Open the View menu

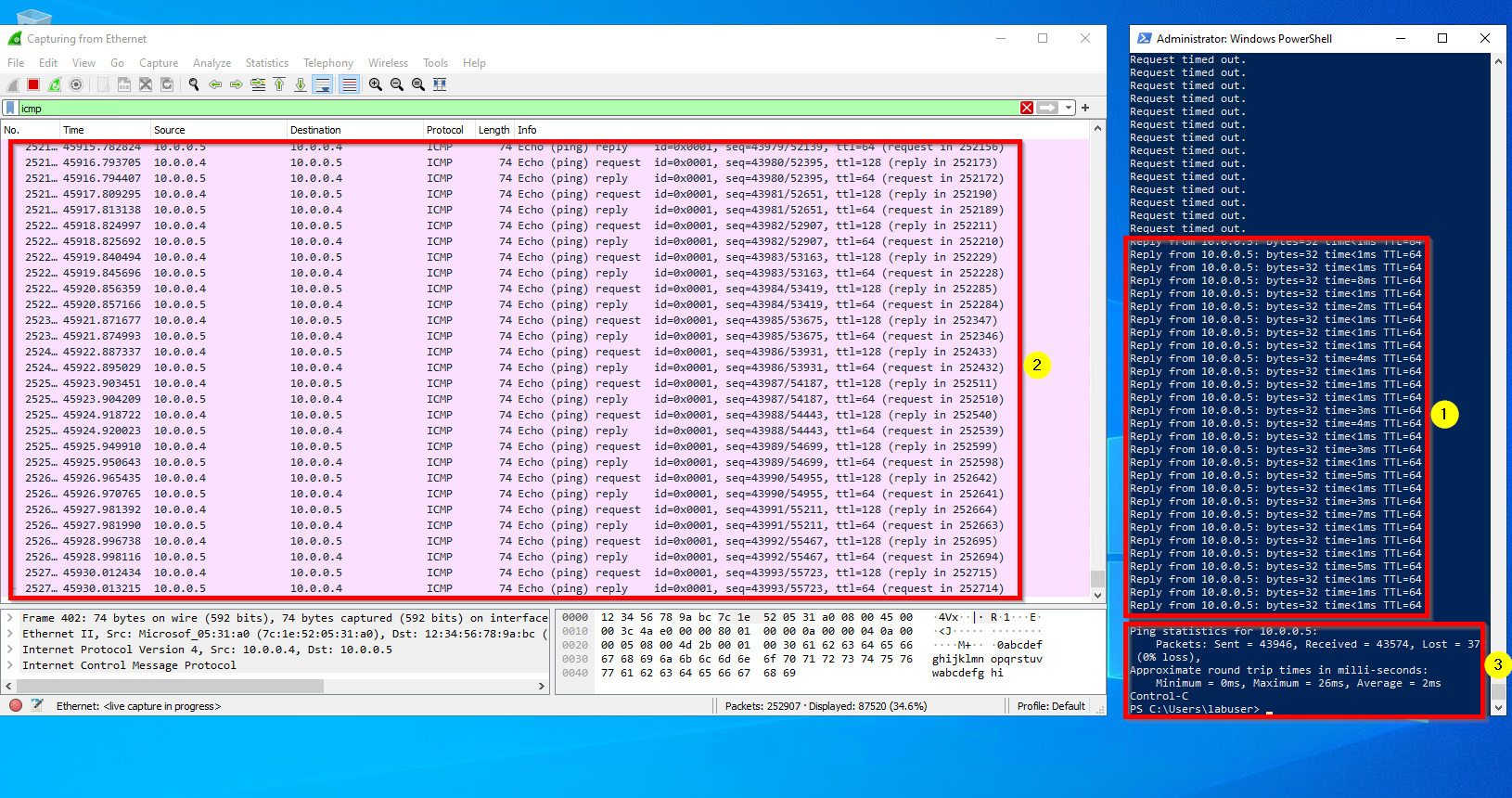click(83, 63)
